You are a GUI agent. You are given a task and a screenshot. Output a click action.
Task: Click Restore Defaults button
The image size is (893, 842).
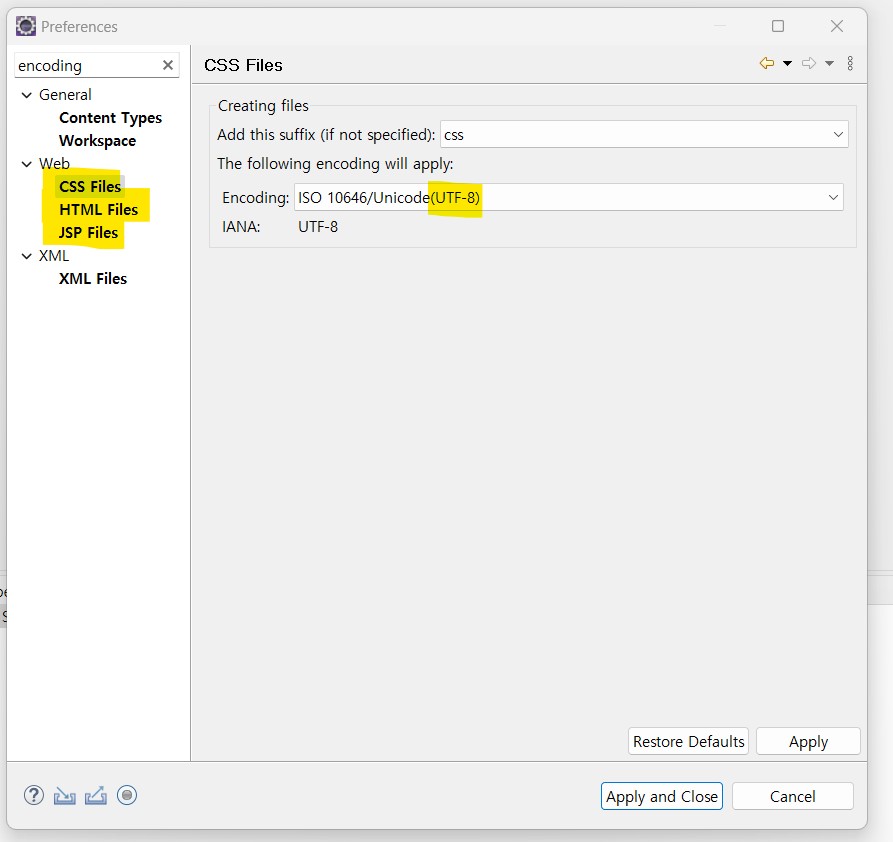tap(689, 741)
